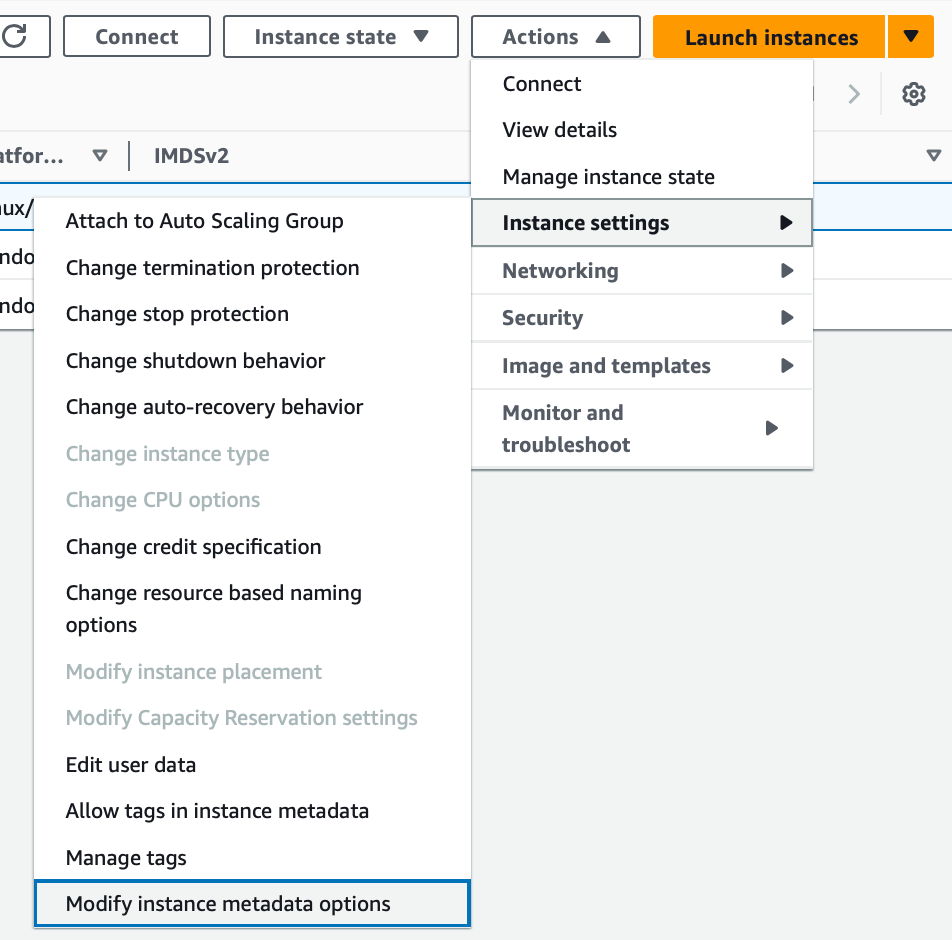Go to next page chevron
This screenshot has width=952, height=940.
click(854, 95)
